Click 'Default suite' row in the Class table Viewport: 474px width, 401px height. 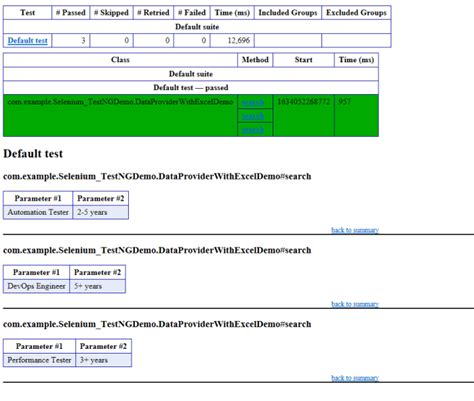[191, 74]
